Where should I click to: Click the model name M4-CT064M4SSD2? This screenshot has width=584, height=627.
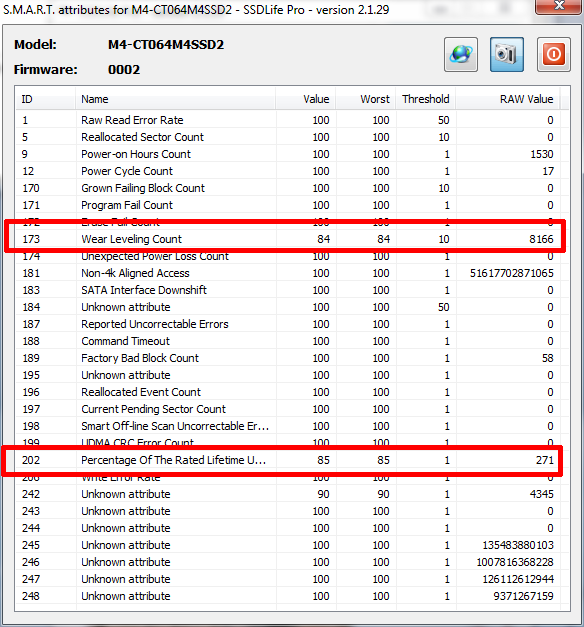[166, 44]
